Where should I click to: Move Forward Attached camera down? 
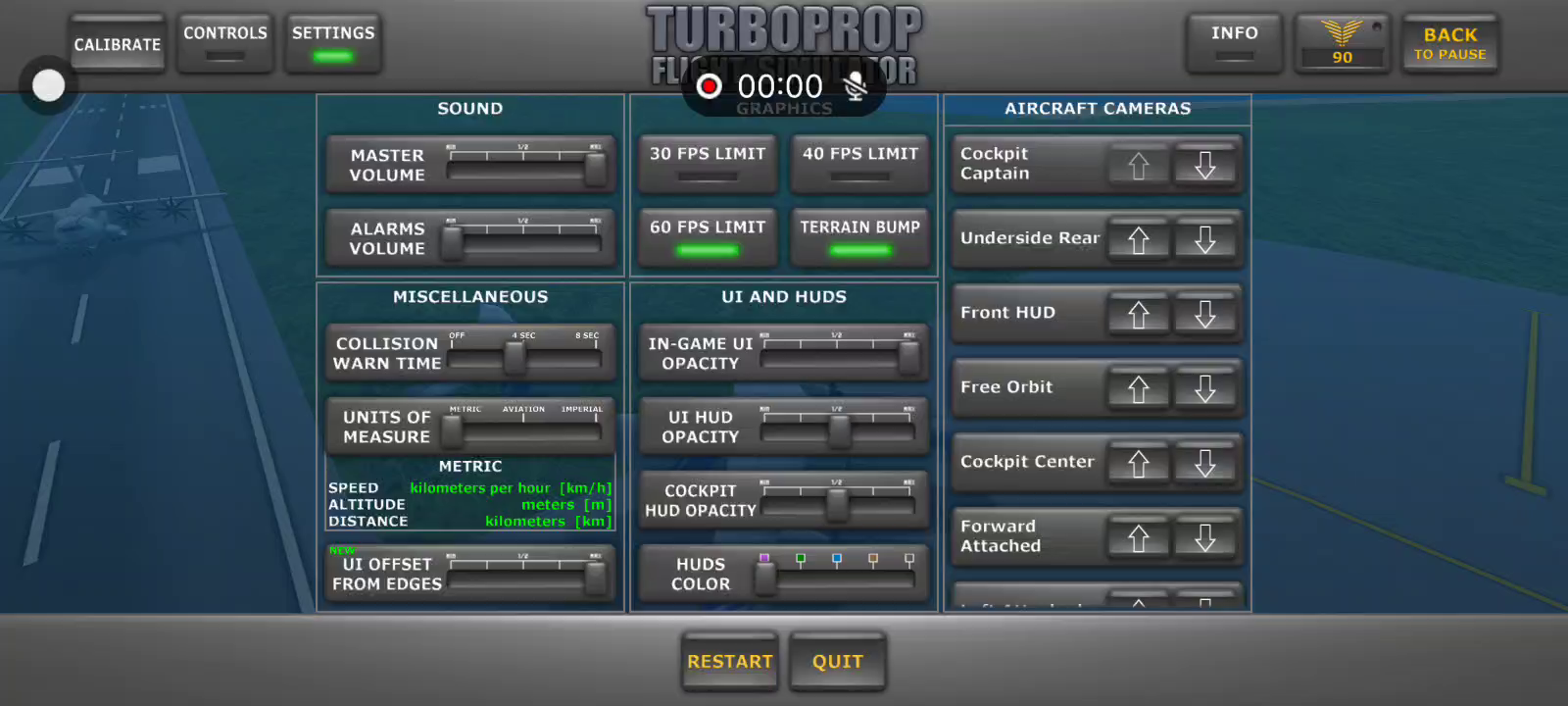[1204, 538]
